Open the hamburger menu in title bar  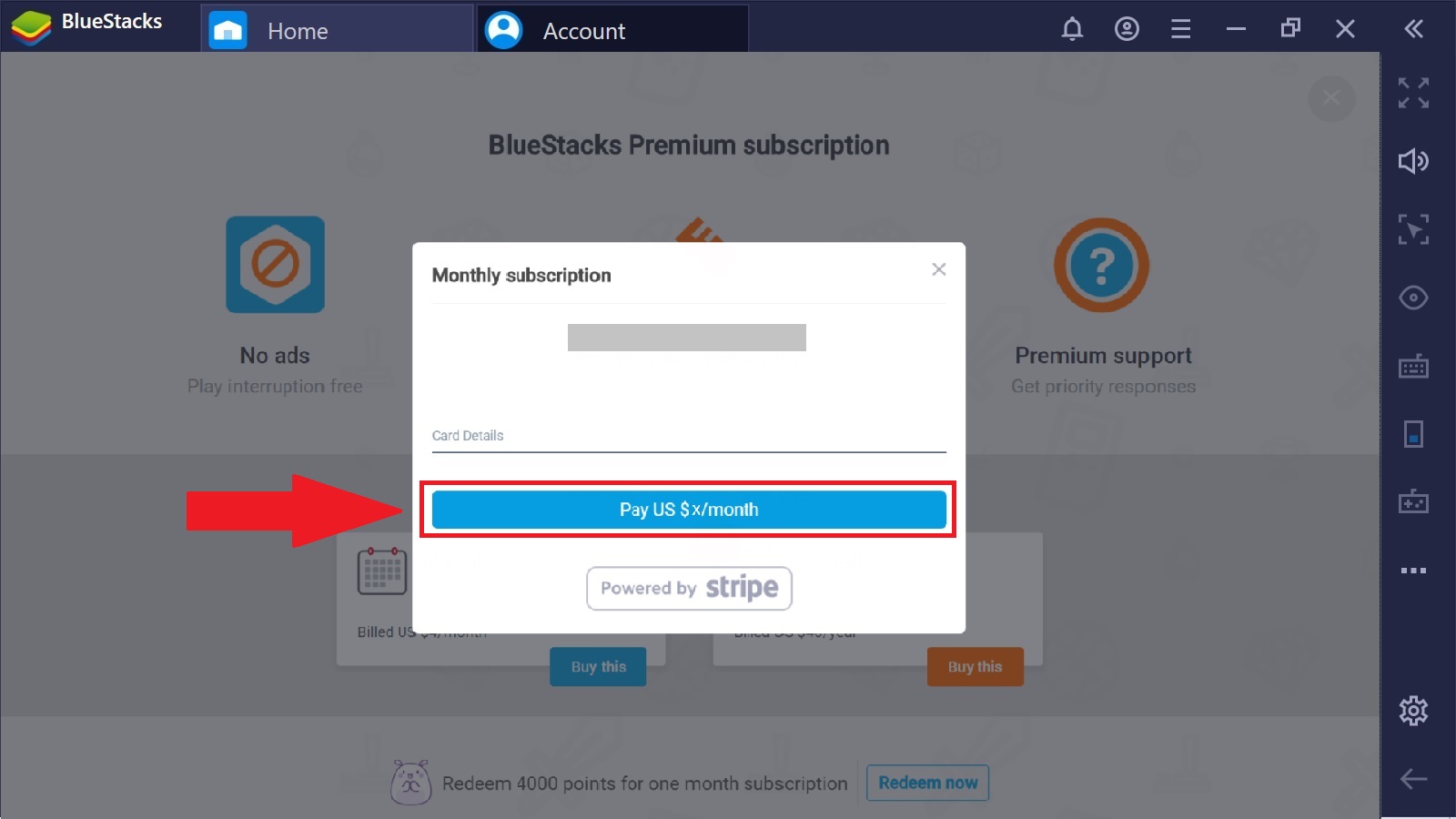(1180, 29)
